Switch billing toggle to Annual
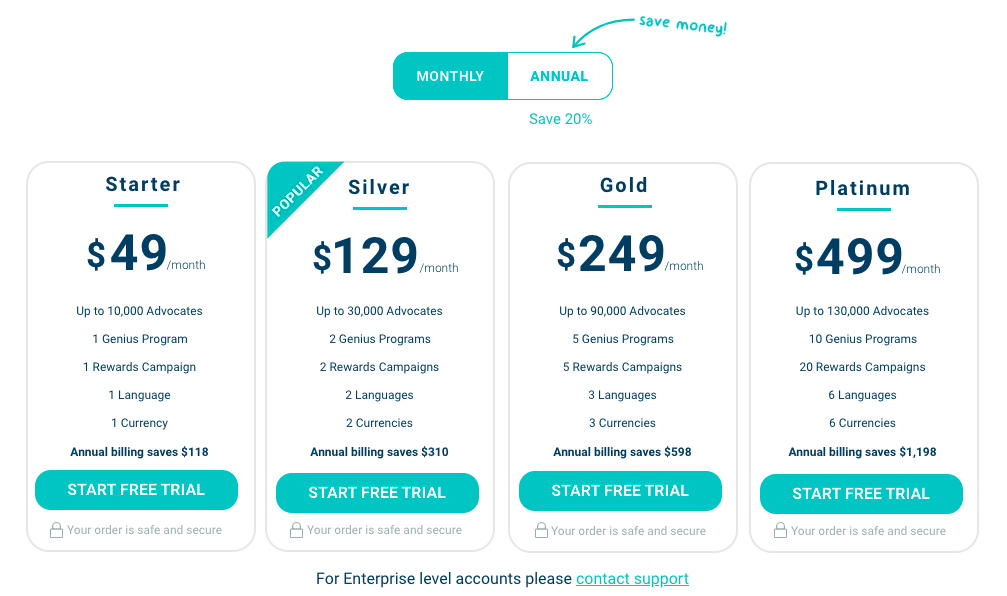The height and width of the screenshot is (596, 1007). (559, 76)
